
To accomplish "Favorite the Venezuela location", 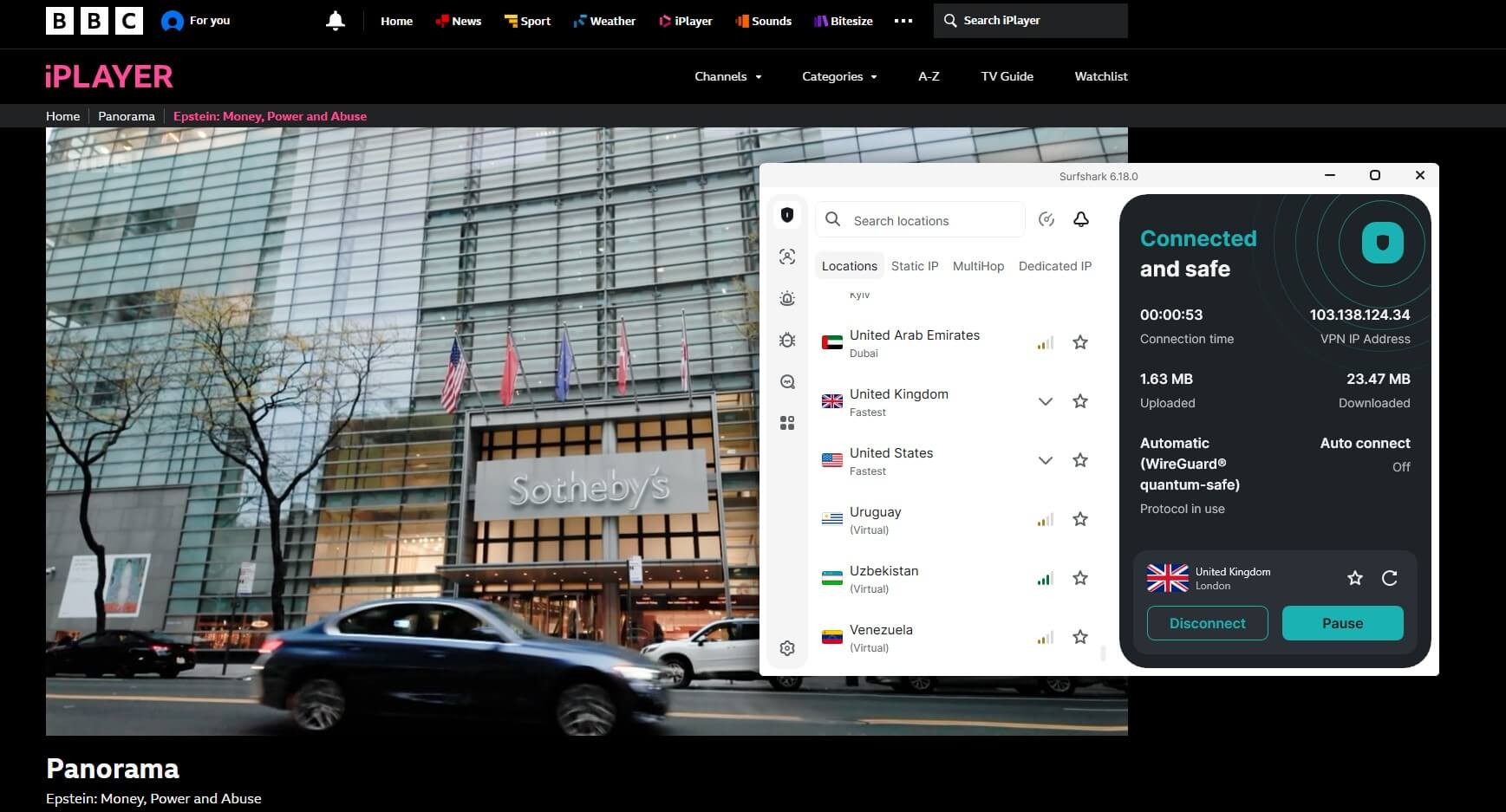I will pyautogui.click(x=1080, y=637).
